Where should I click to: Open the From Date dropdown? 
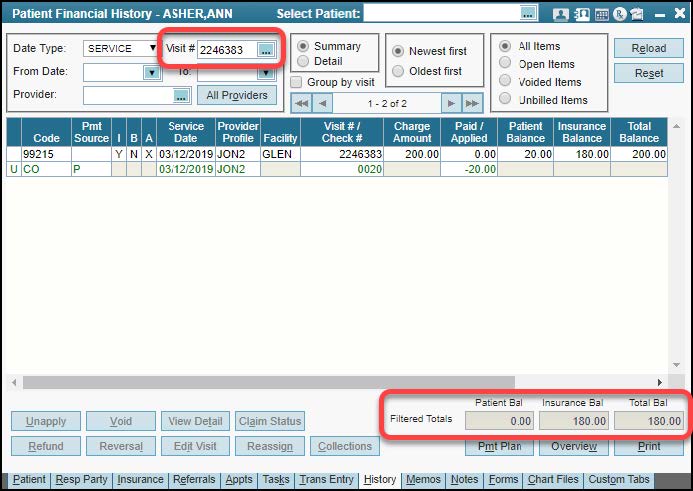pyautogui.click(x=151, y=72)
